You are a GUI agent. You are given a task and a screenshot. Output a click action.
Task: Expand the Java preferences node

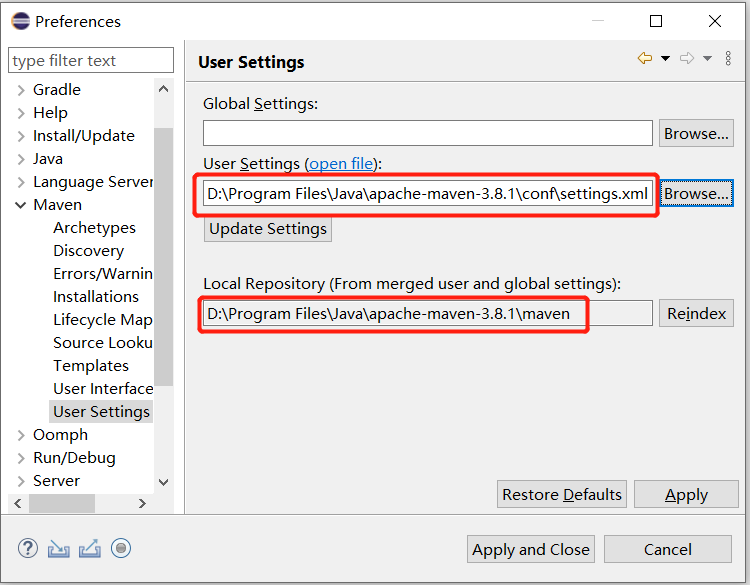tap(22, 159)
